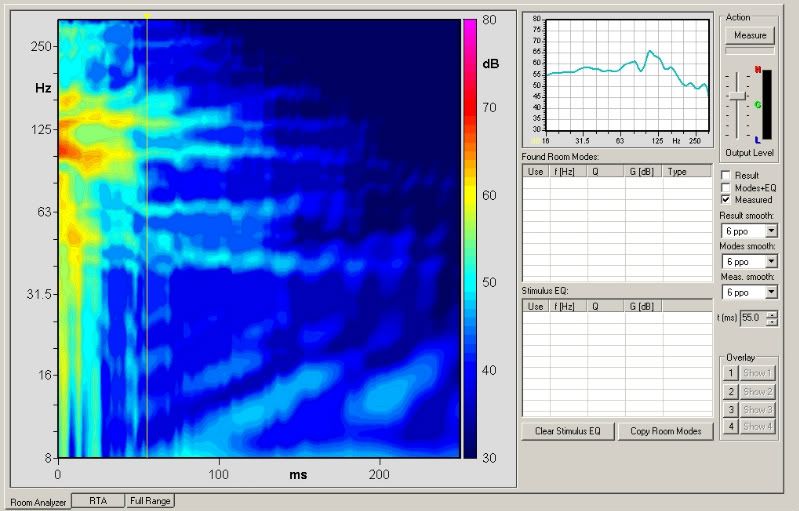Click the dB color scale bar

(x=469, y=238)
